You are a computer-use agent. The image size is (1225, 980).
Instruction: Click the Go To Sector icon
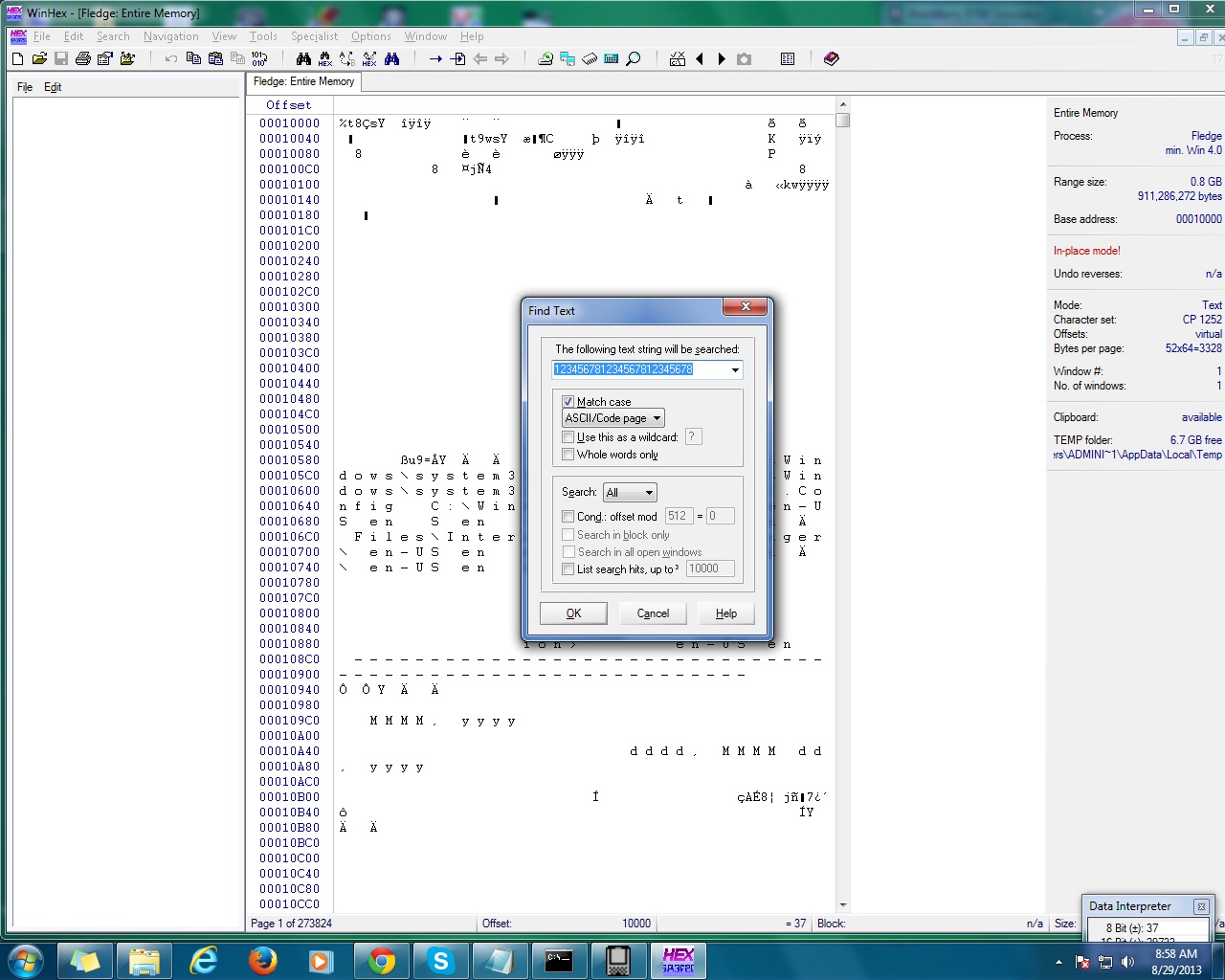[458, 58]
